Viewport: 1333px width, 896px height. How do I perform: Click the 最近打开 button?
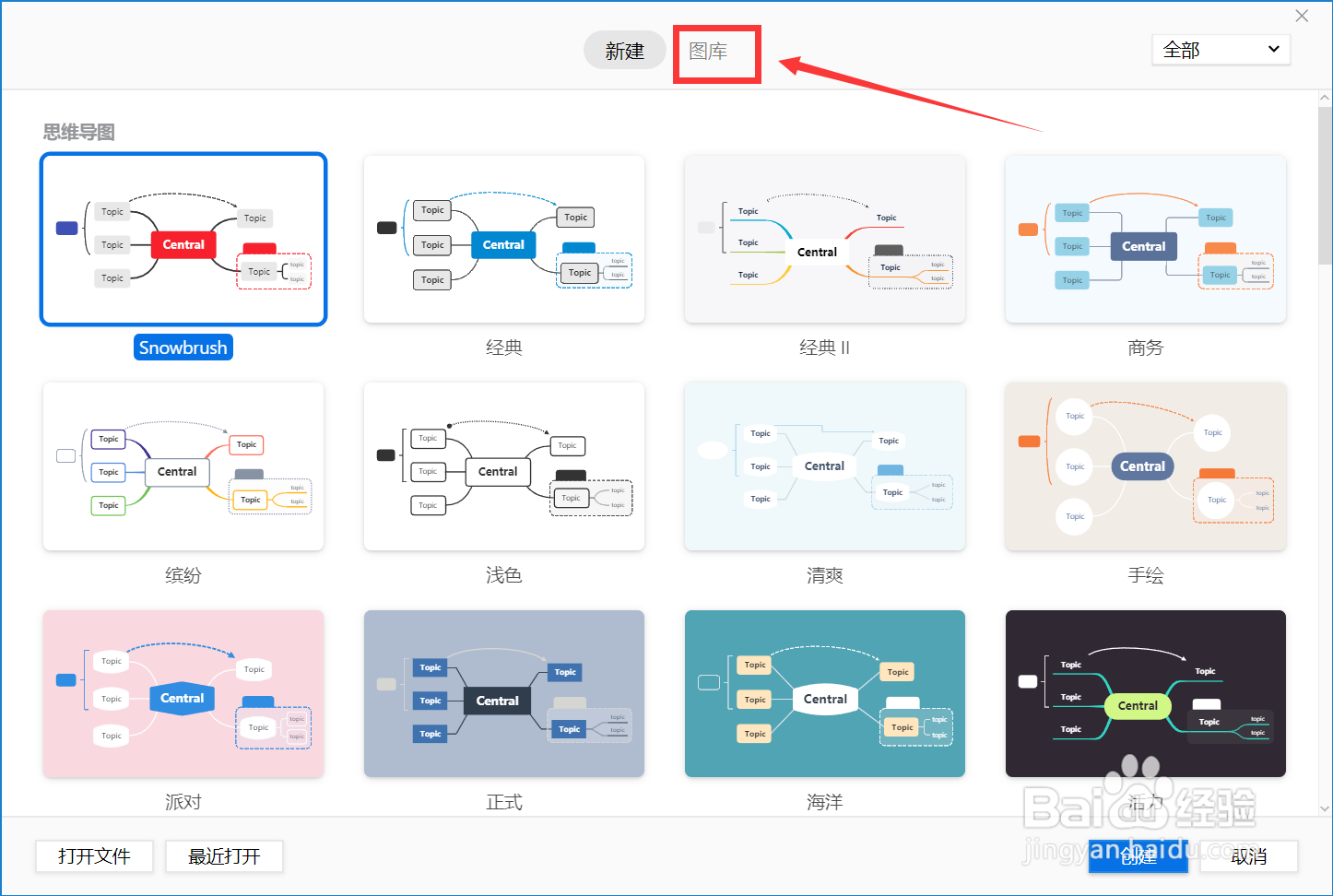224,856
